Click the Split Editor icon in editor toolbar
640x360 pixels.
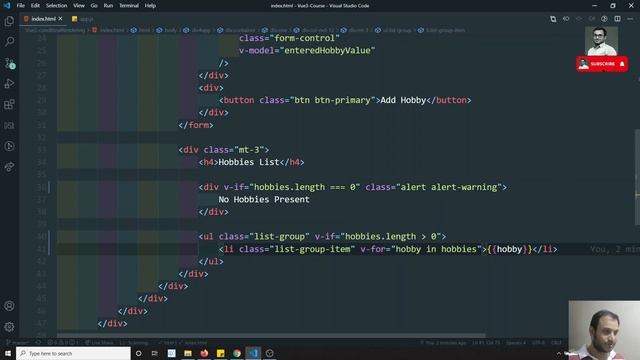coord(617,19)
